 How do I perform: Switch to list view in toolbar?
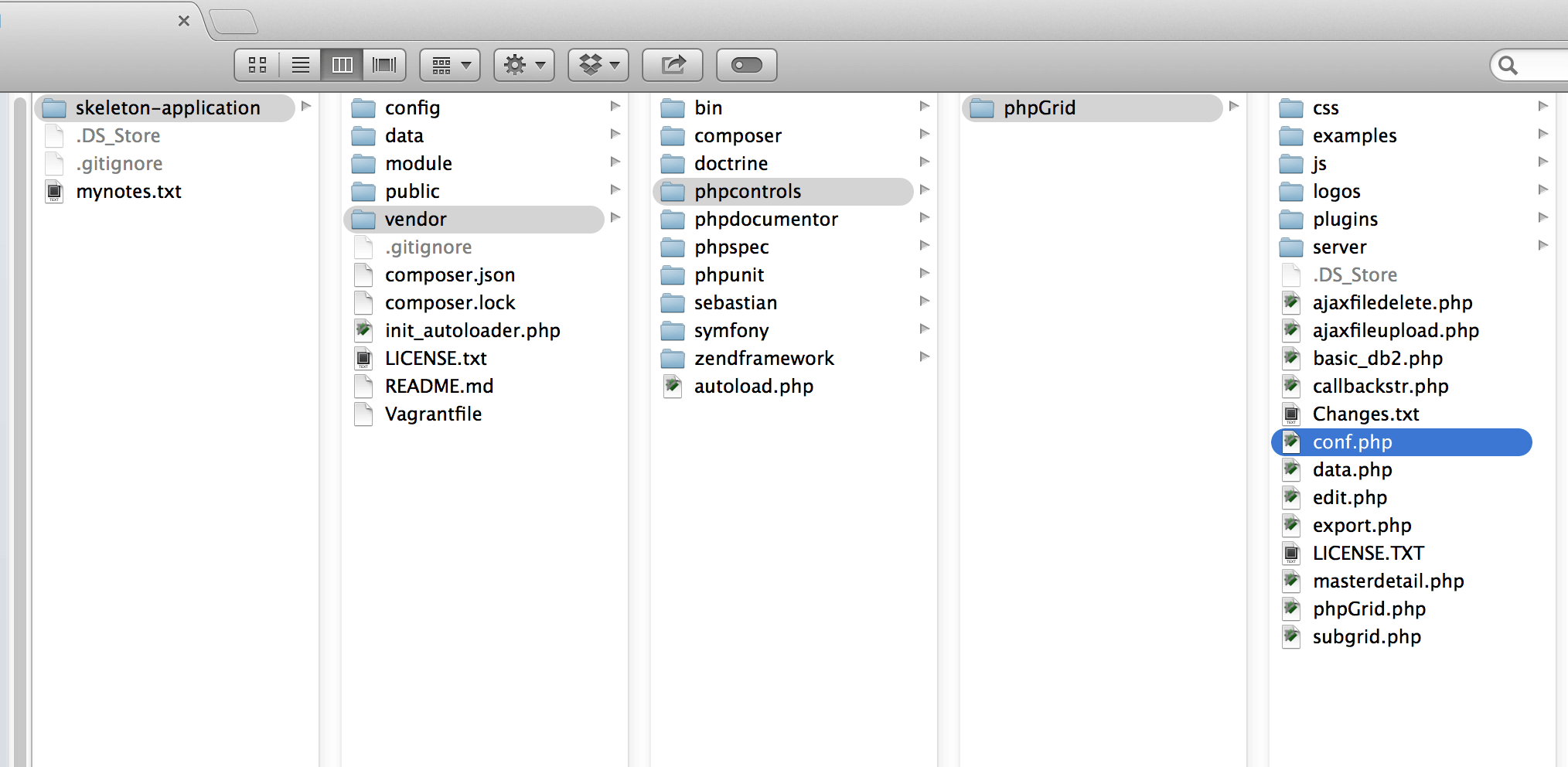coord(300,65)
